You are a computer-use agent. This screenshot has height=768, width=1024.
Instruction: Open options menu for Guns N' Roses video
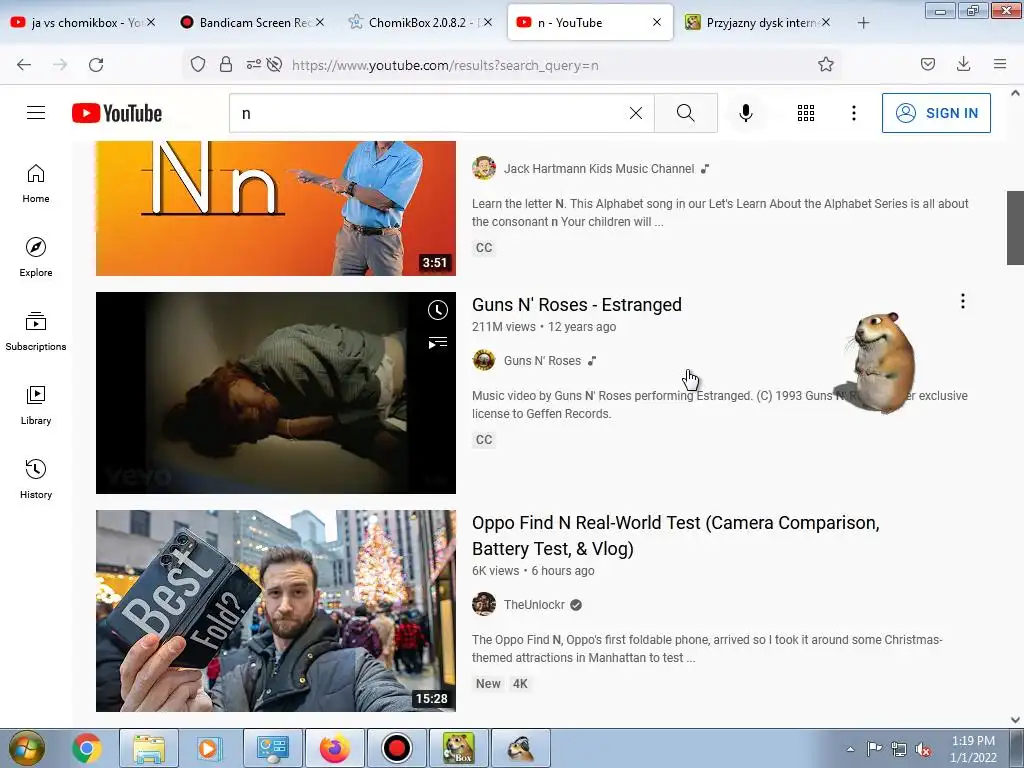963,301
